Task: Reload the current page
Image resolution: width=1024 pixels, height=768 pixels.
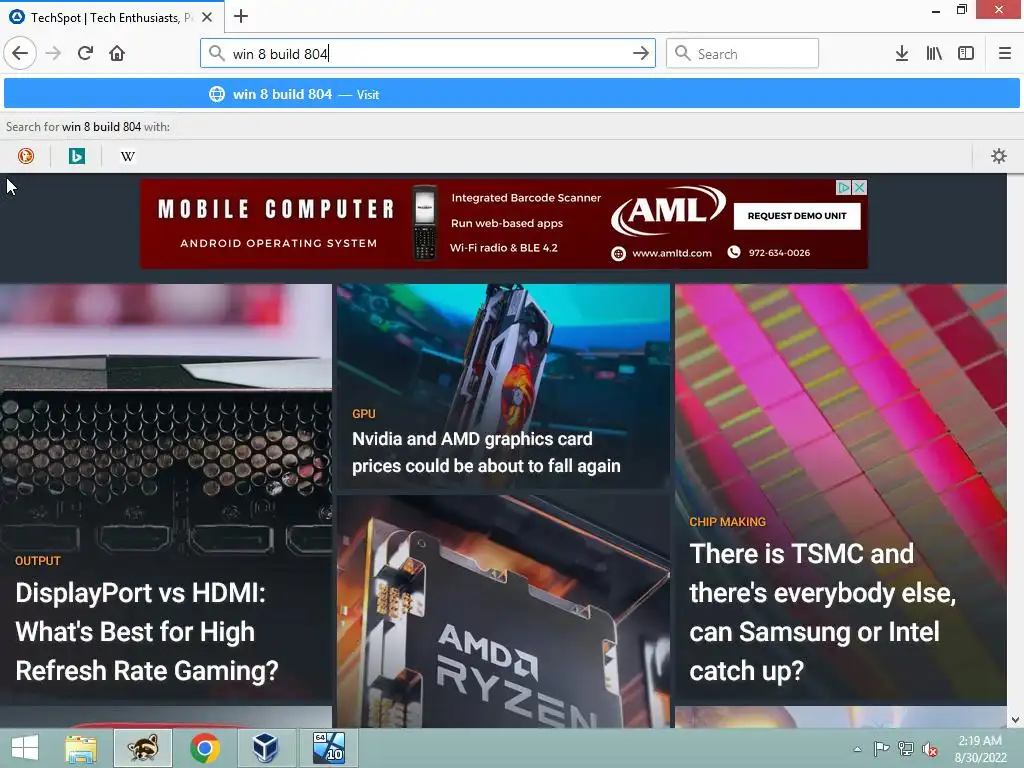Action: coord(85,53)
